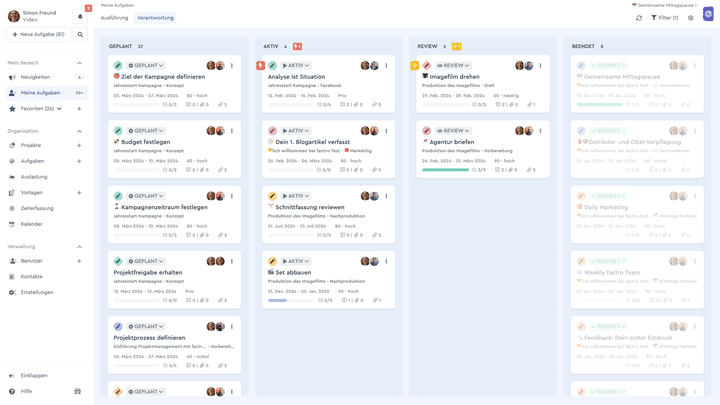Open GEPLANT status dropdown on Ziel der Kampagne definieren
720x405 pixels.
coord(146,66)
